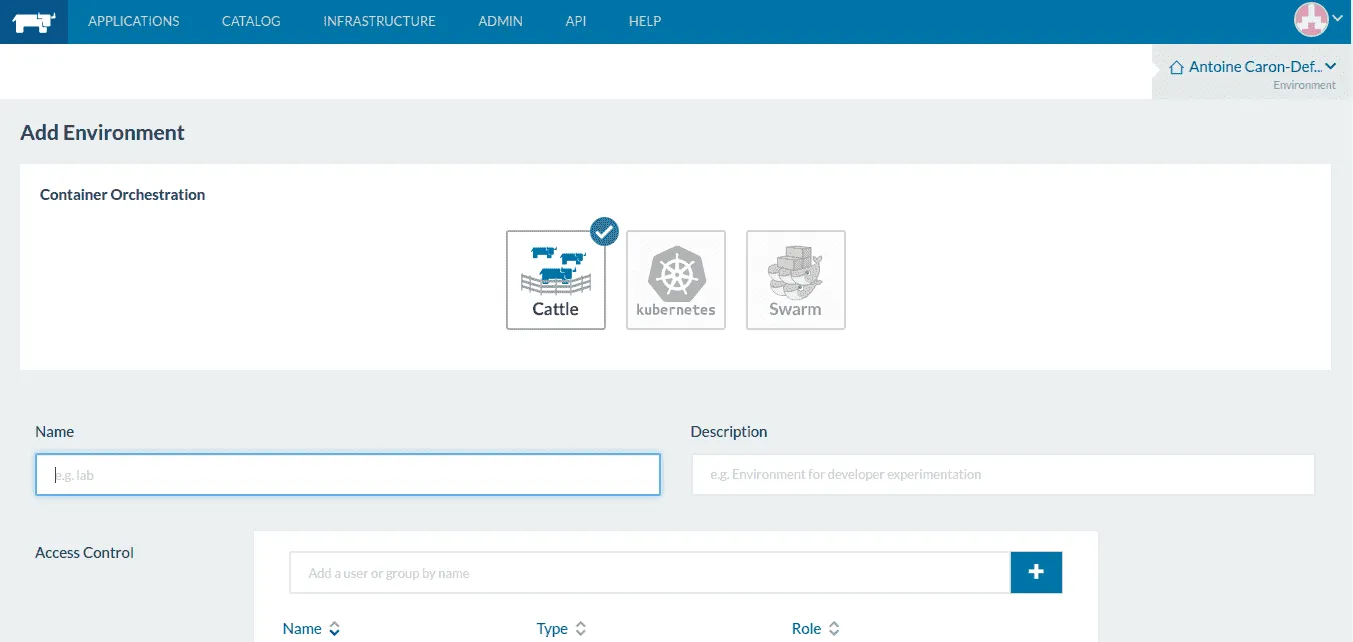The image size is (1353, 642).
Task: Click the user avatar profile picture
Action: [x=1311, y=20]
